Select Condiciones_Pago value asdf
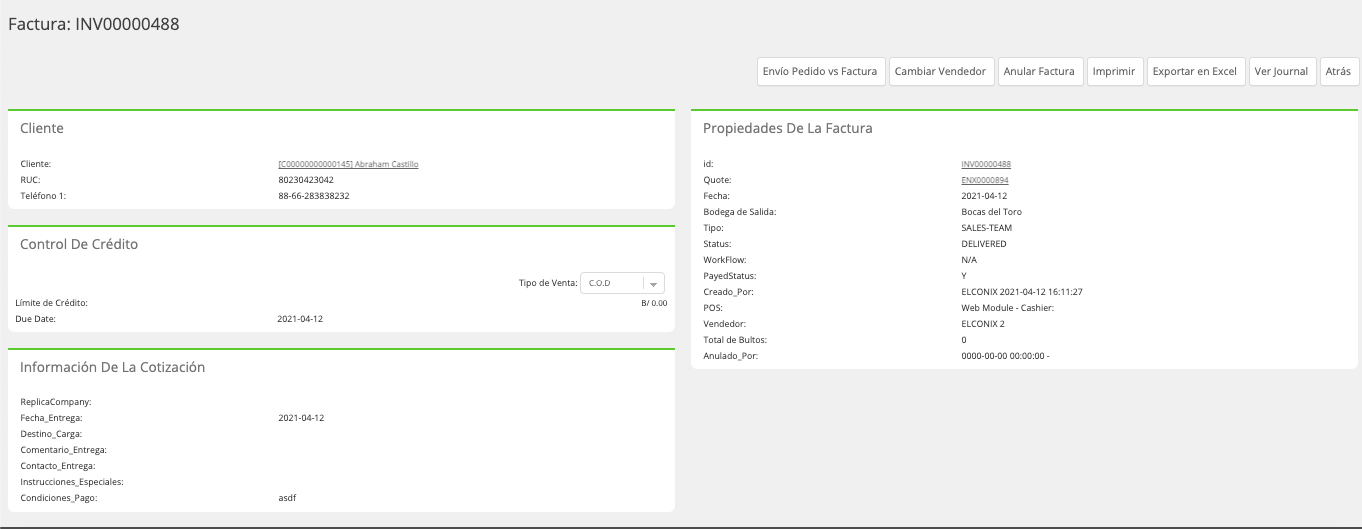This screenshot has width=1362, height=529. (287, 498)
